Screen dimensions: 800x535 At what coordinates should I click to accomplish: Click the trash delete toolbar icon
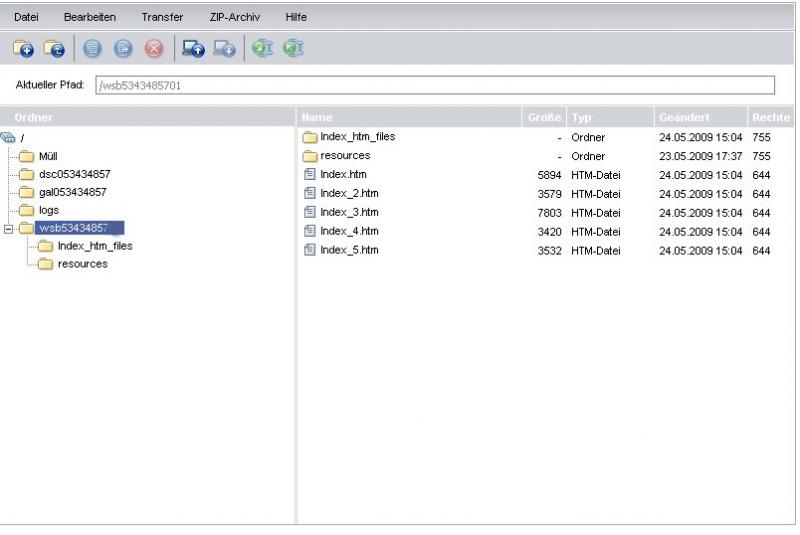pos(92,48)
